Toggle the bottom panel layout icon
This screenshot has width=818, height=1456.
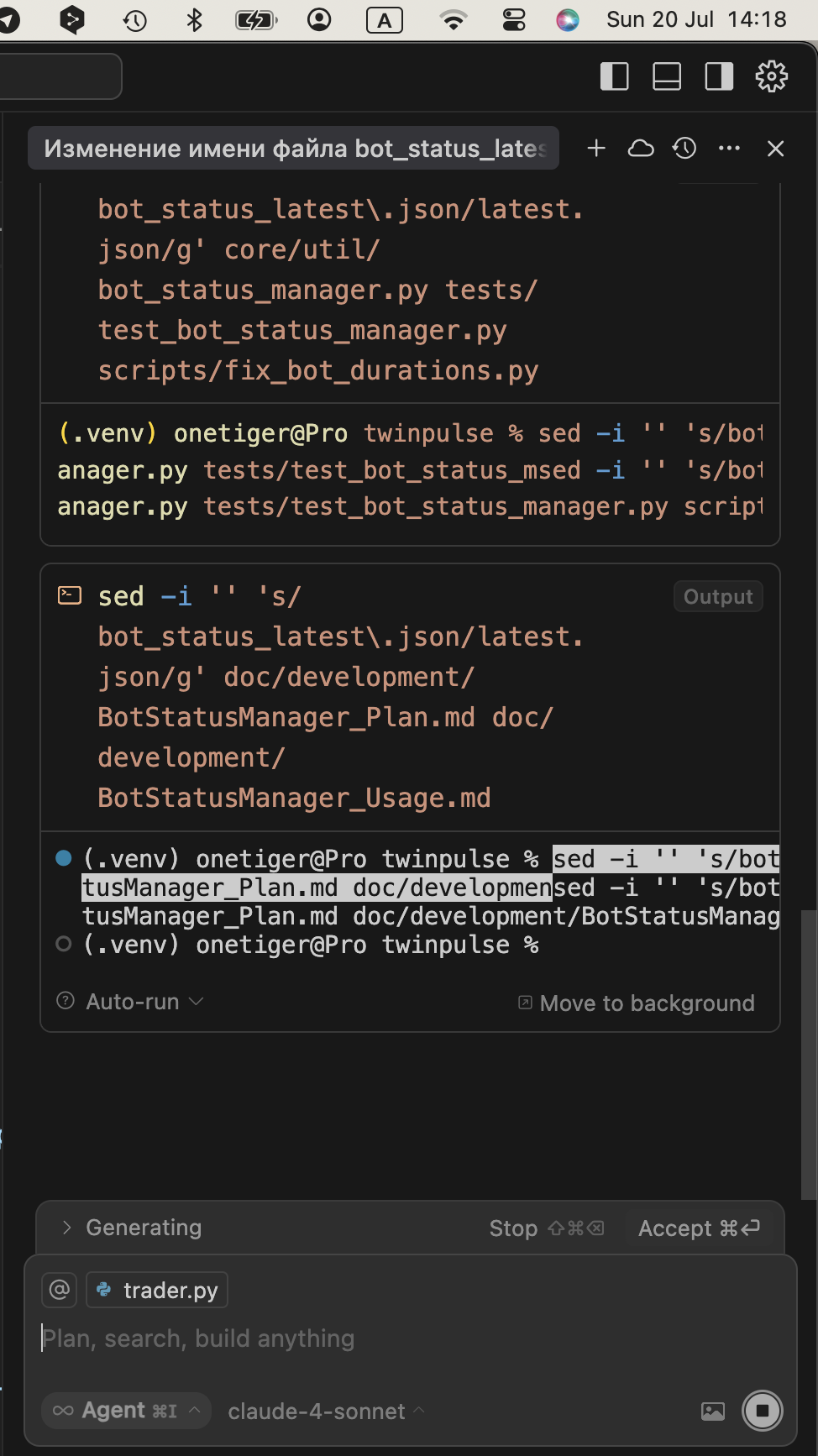point(667,76)
